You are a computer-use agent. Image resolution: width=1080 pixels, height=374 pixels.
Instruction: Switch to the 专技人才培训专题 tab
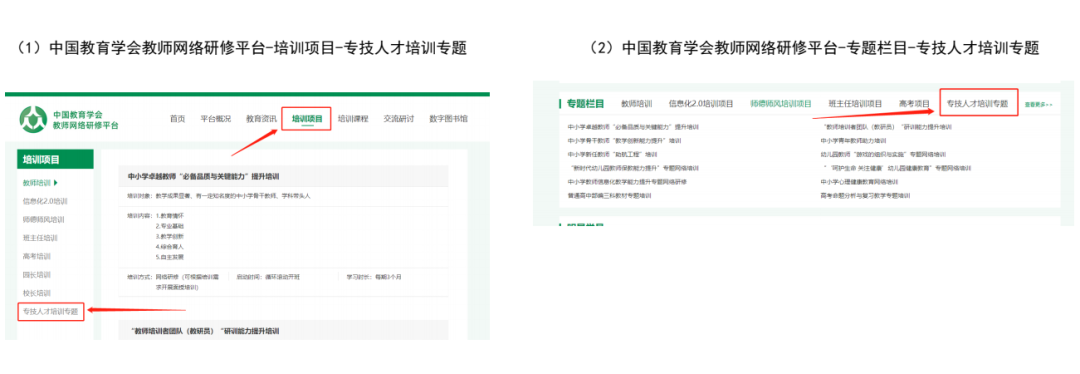[x=978, y=104]
